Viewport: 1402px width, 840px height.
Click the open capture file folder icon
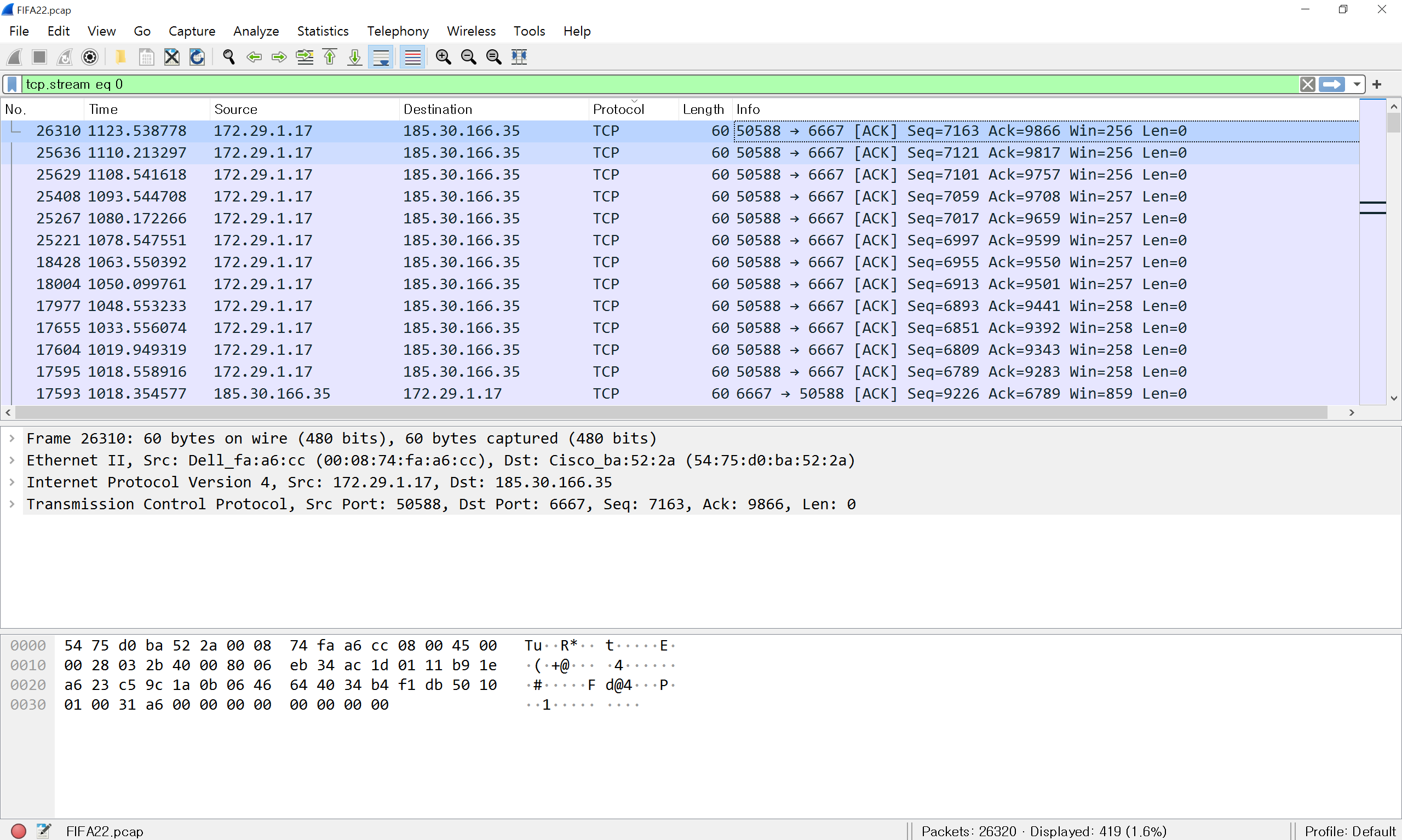[x=120, y=57]
